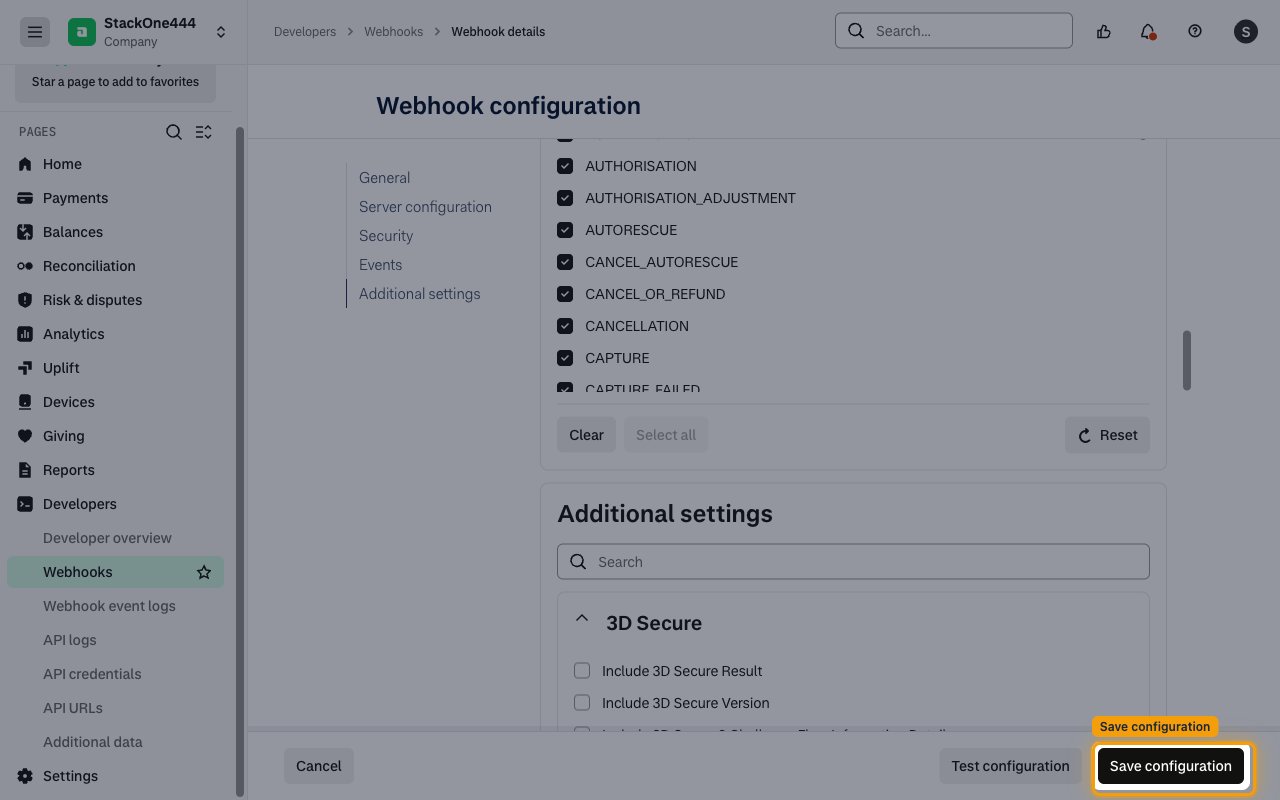Click the Risk & disputes shield icon
1280x800 pixels.
point(25,300)
